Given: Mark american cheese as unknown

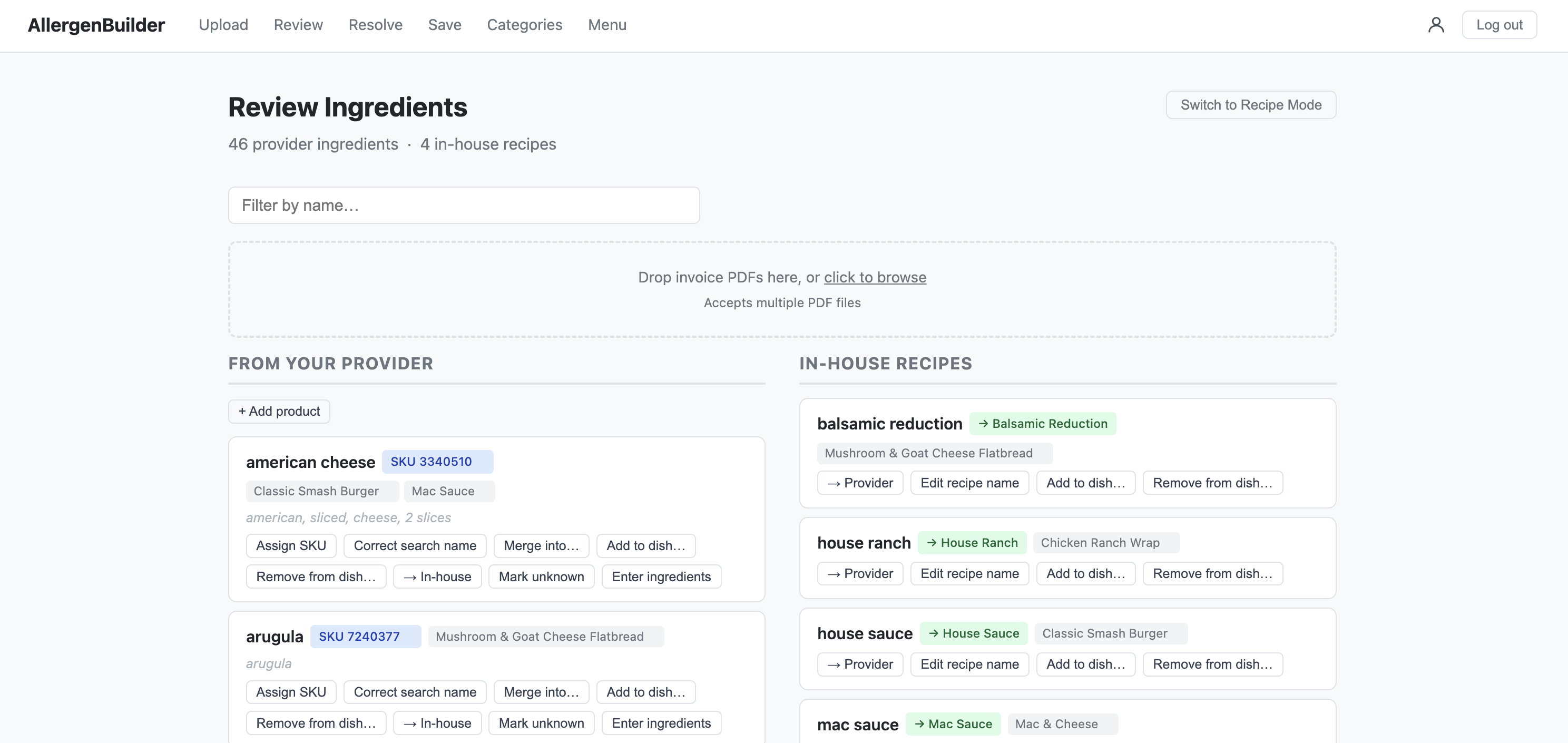Looking at the screenshot, I should (x=541, y=576).
